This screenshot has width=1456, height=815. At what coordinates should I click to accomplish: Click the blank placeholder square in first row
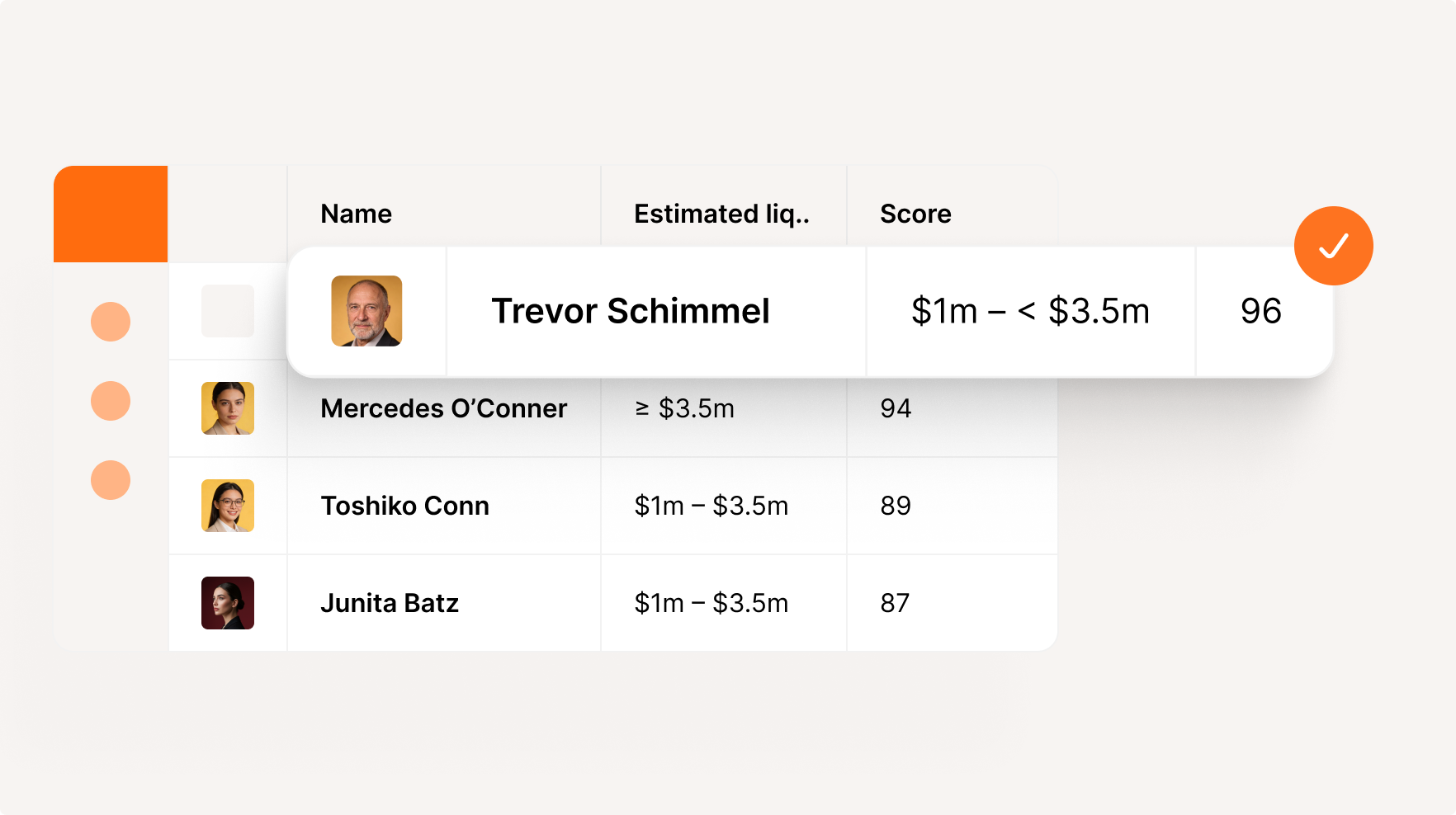pyautogui.click(x=228, y=311)
